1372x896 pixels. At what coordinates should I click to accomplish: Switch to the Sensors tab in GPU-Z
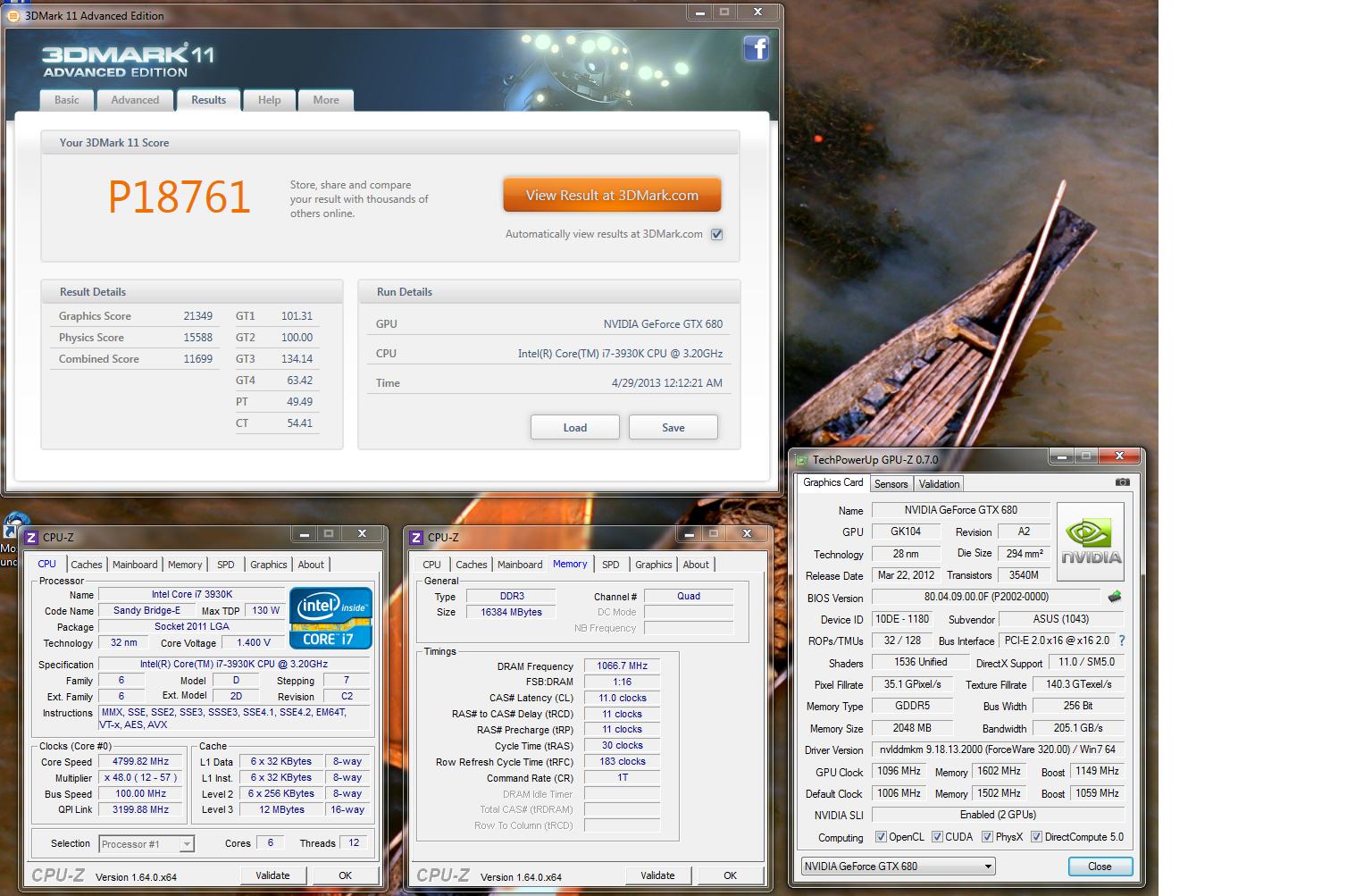(891, 483)
